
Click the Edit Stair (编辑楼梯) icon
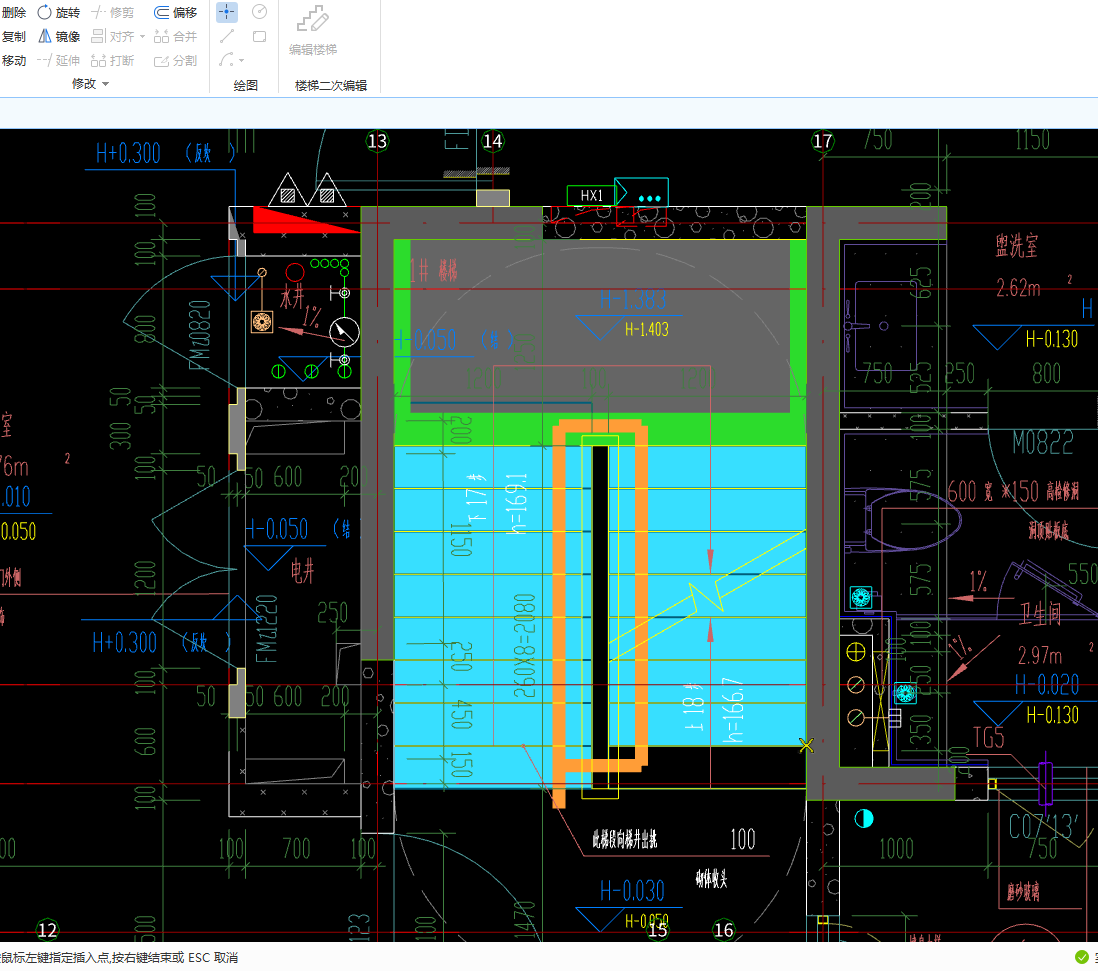click(313, 20)
